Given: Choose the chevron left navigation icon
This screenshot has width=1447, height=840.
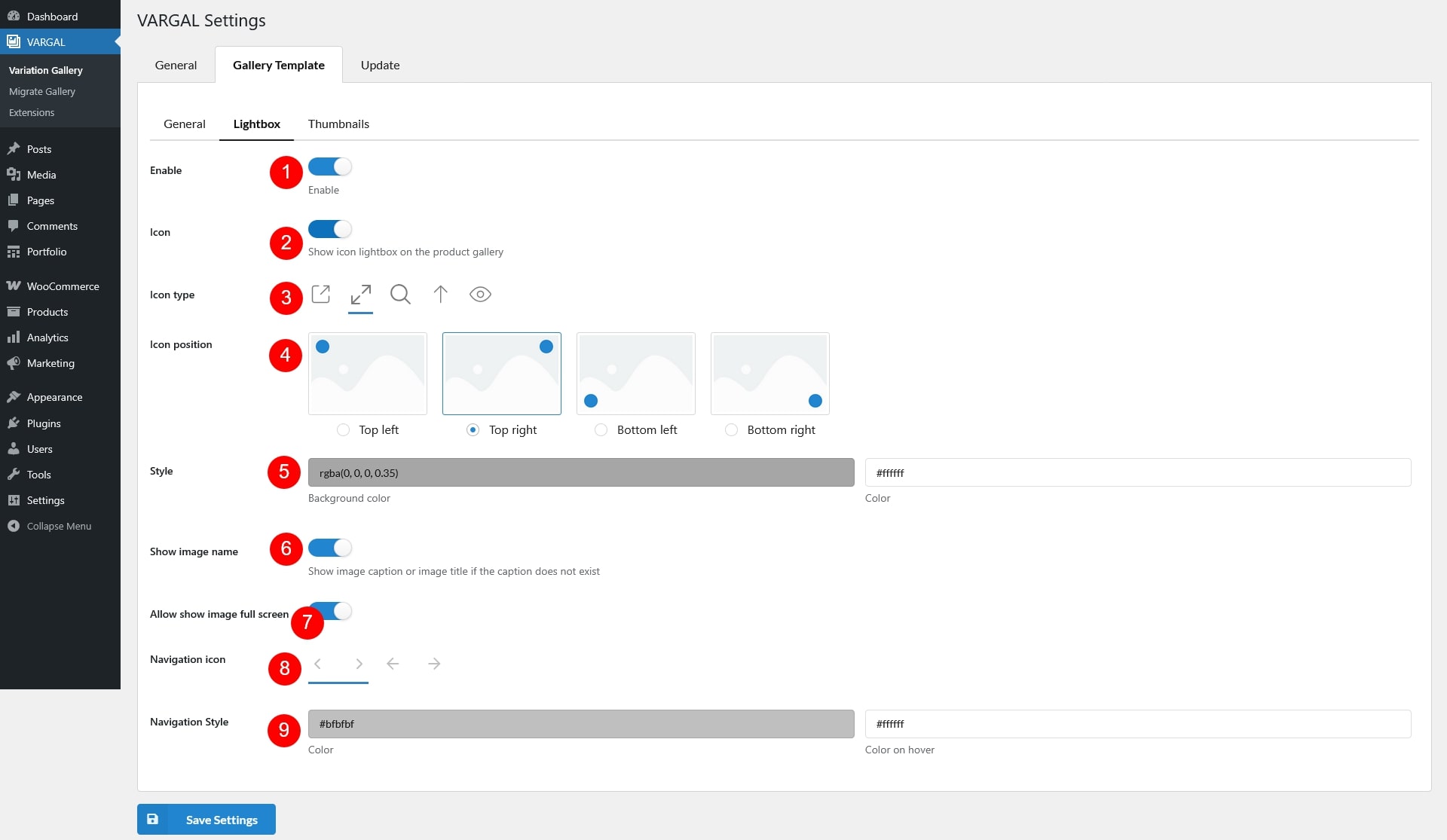Looking at the screenshot, I should point(318,664).
